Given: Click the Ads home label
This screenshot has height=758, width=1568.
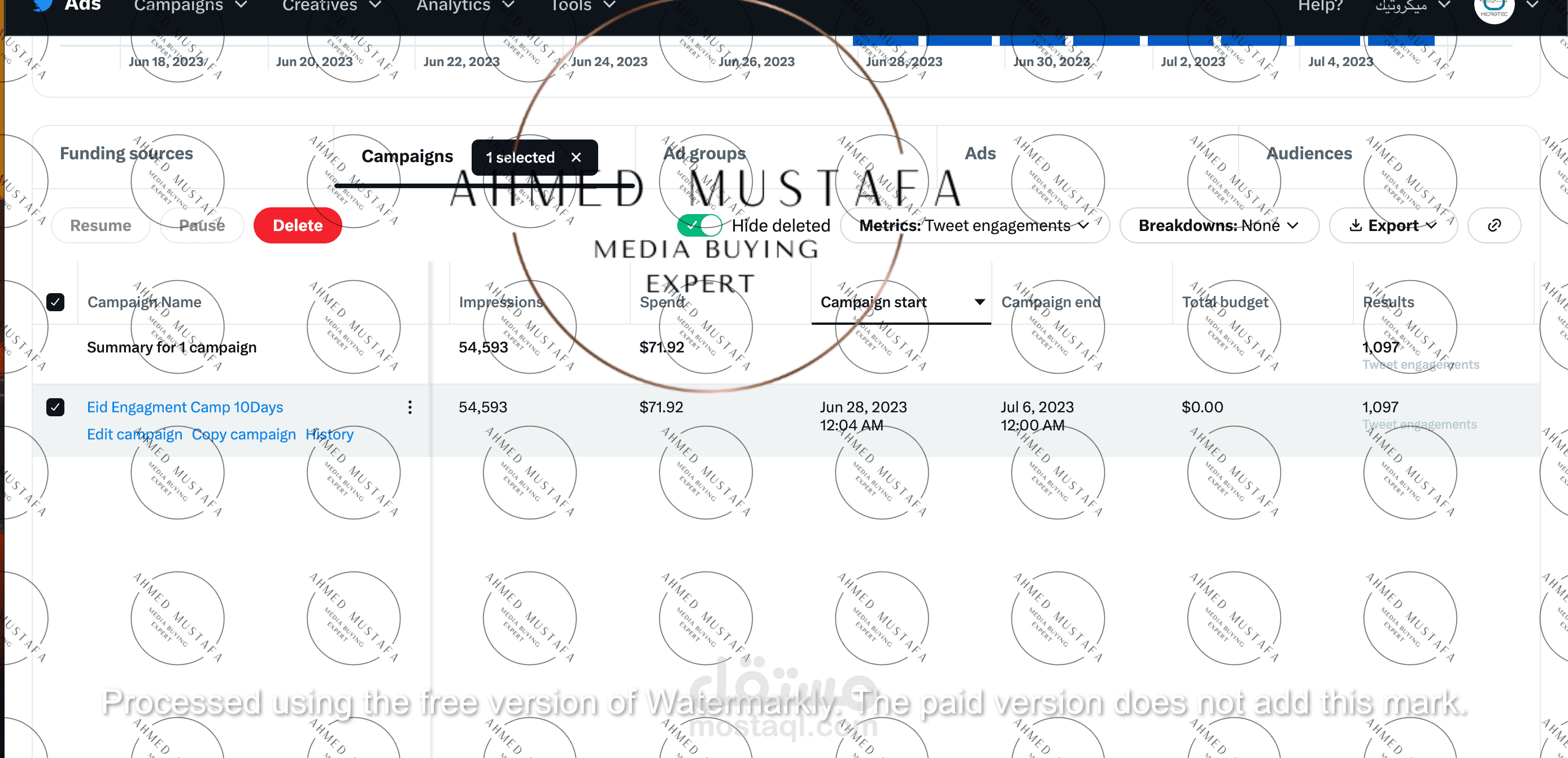Looking at the screenshot, I should tap(83, 6).
